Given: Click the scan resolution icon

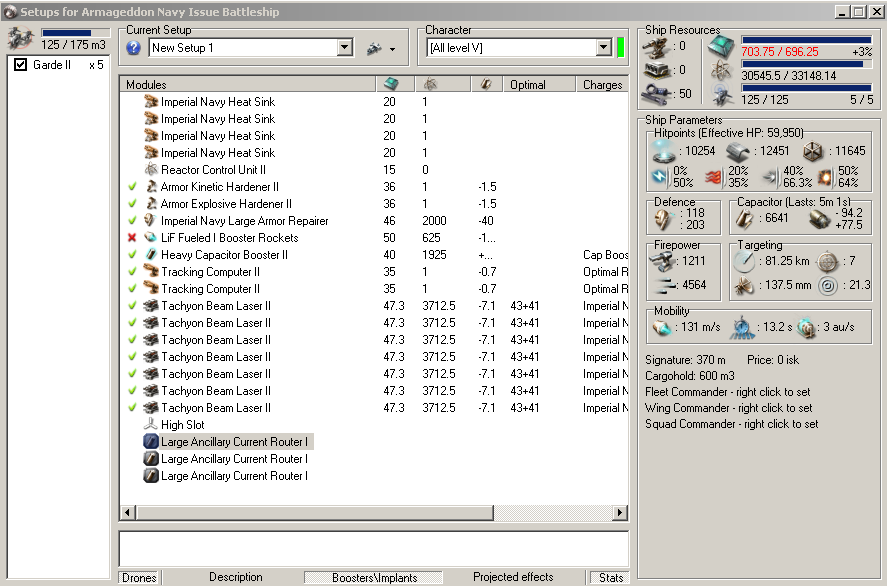Looking at the screenshot, I should point(744,286).
